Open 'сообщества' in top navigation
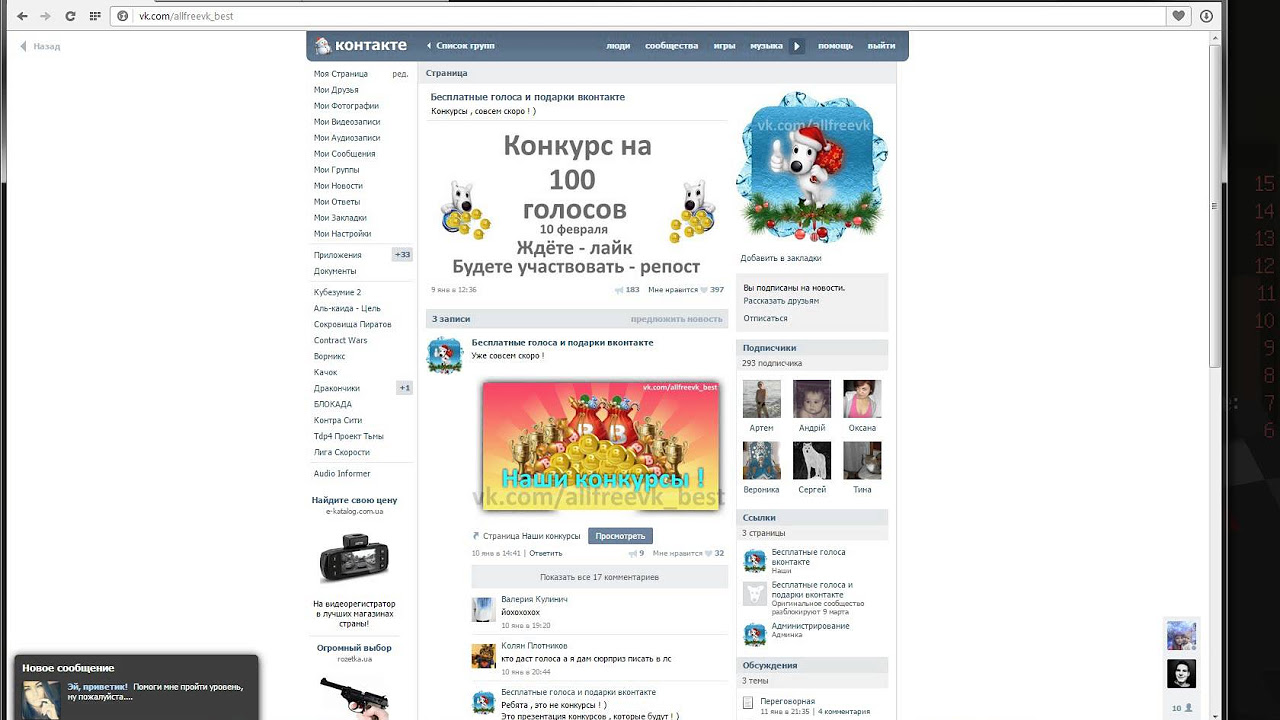 point(671,46)
